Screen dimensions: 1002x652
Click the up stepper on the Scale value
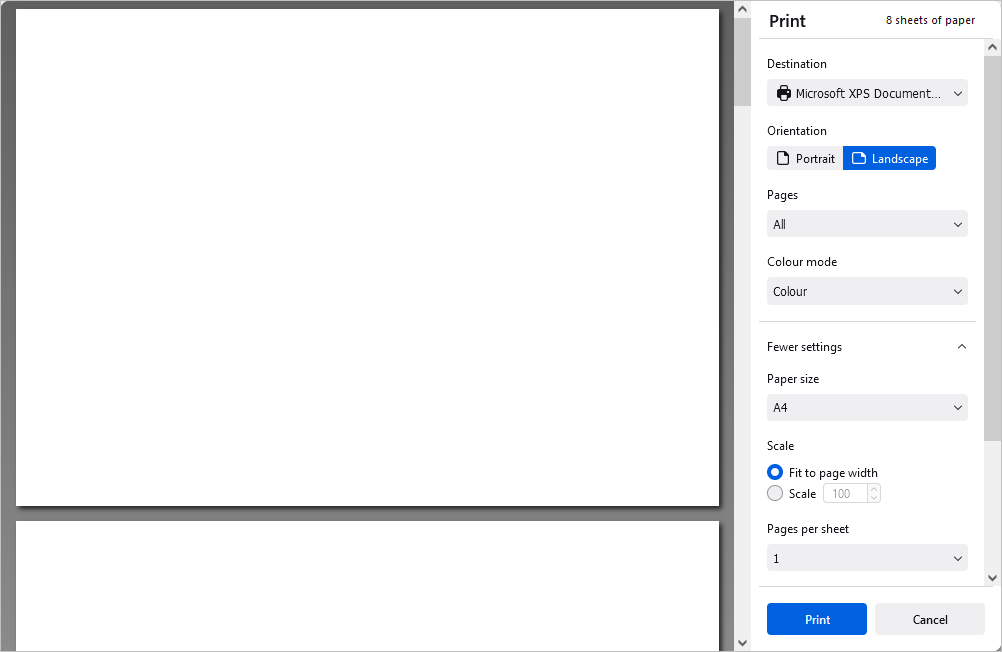pyautogui.click(x=873, y=488)
